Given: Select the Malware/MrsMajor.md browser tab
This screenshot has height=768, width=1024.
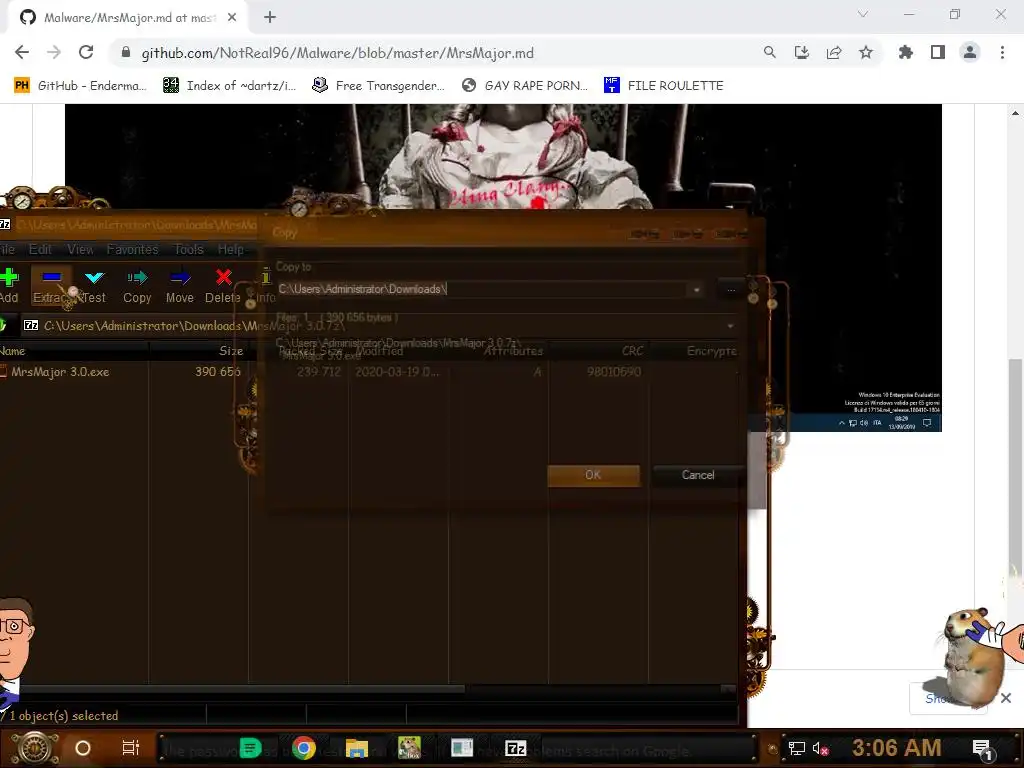Looking at the screenshot, I should (x=129, y=18).
